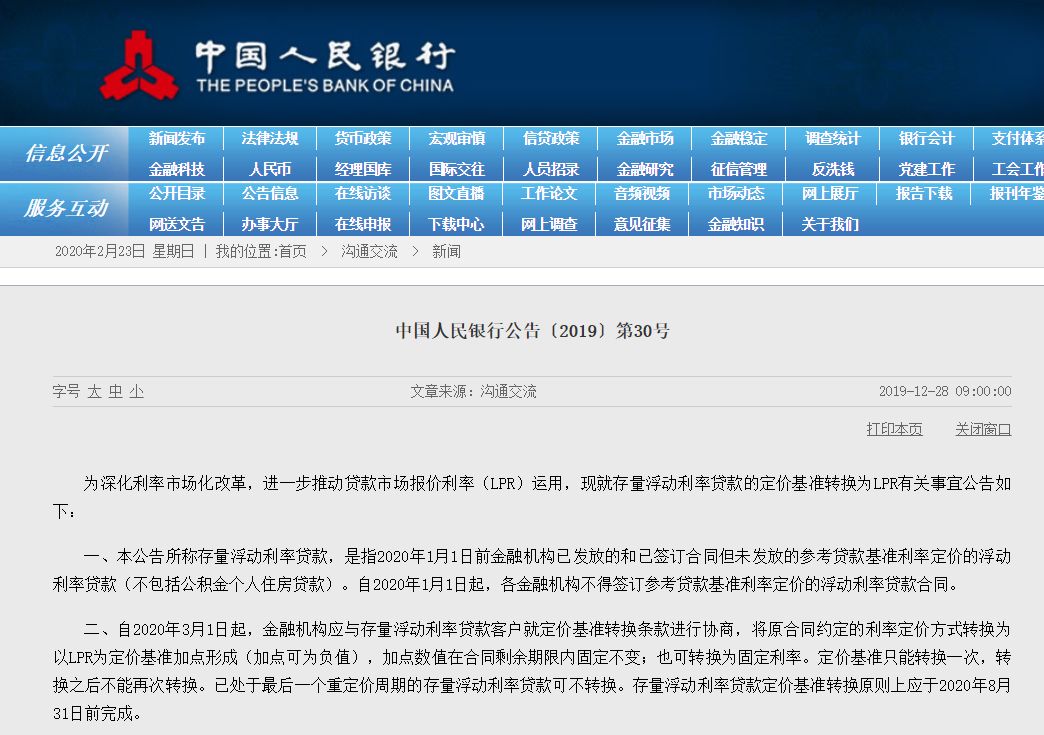Select 经理国库 navigation item
Viewport: 1044px width, 735px height.
coord(364,169)
